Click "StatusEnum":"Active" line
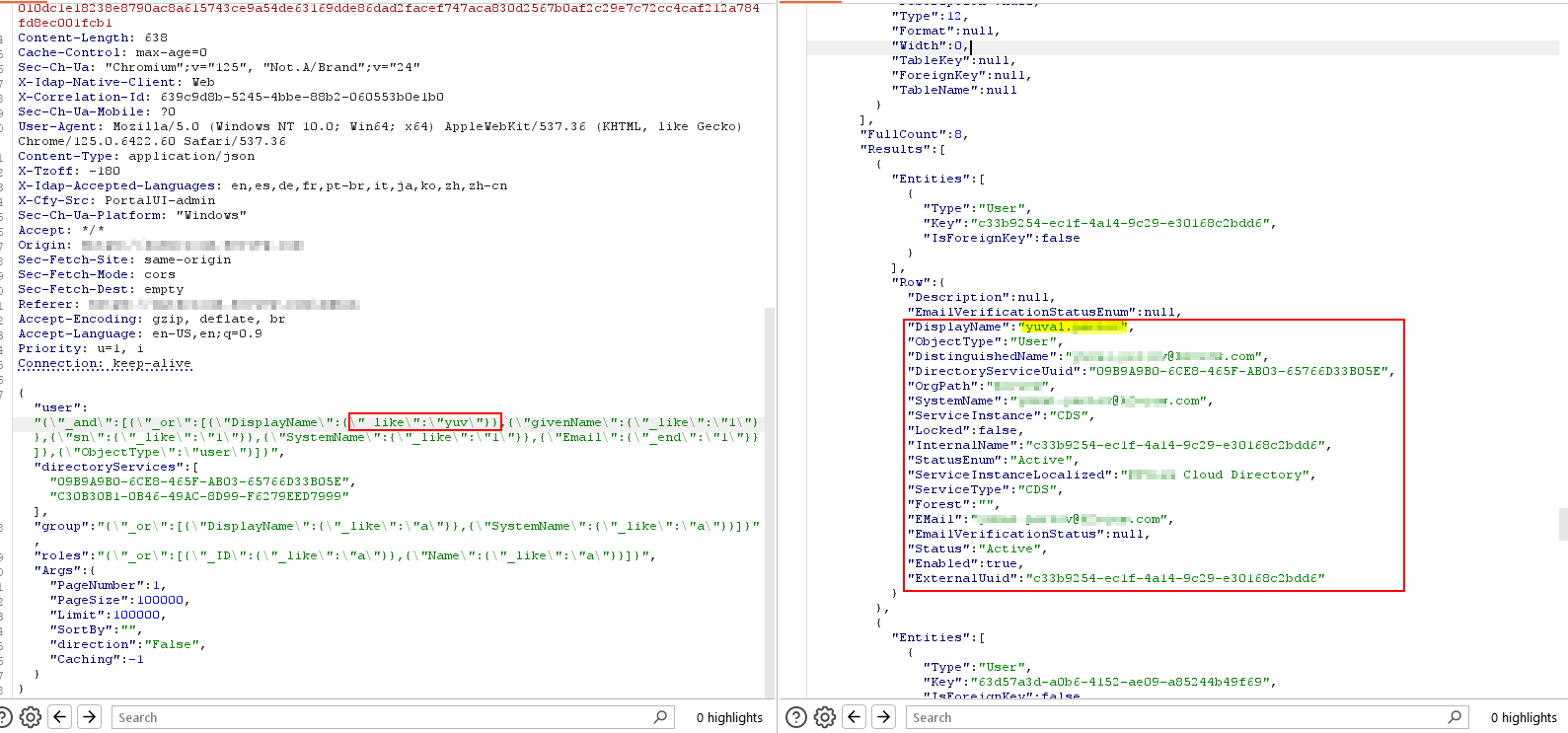The height and width of the screenshot is (733, 1568). point(994,460)
